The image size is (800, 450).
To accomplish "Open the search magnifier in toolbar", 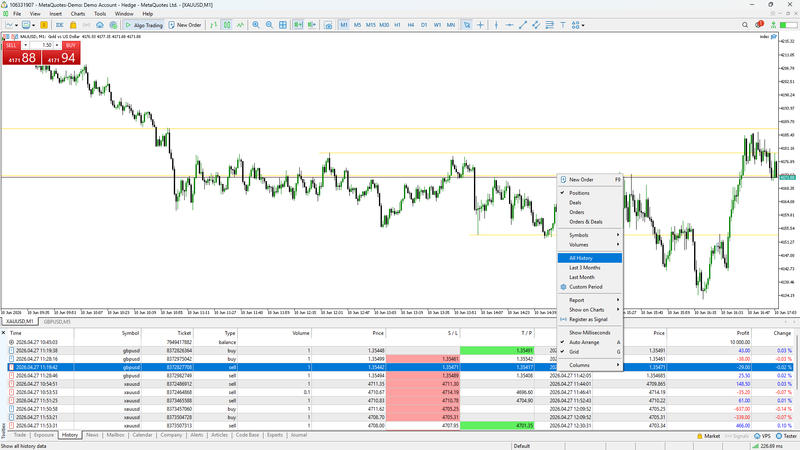I will tap(745, 24).
